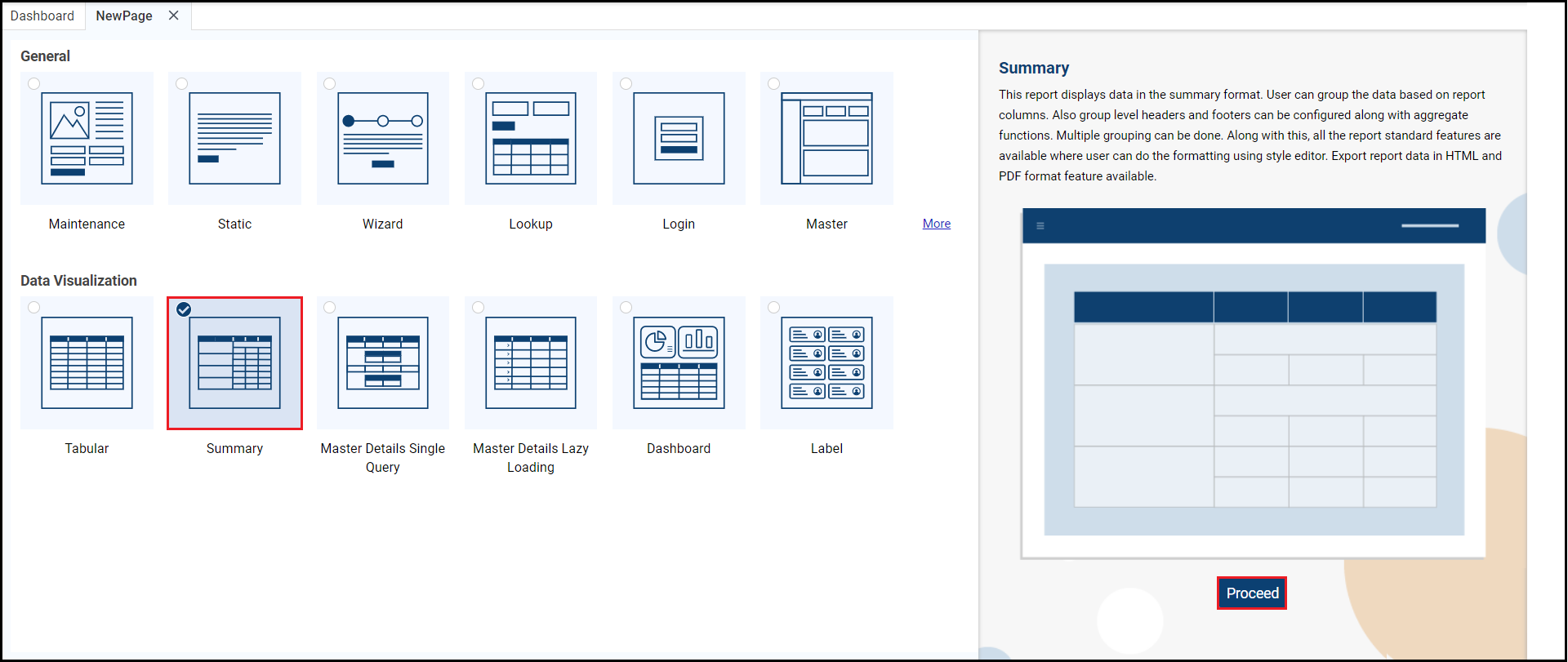Click the 'Master Details Lazy Loading' label
Image resolution: width=1568 pixels, height=662 pixels.
coord(531,458)
